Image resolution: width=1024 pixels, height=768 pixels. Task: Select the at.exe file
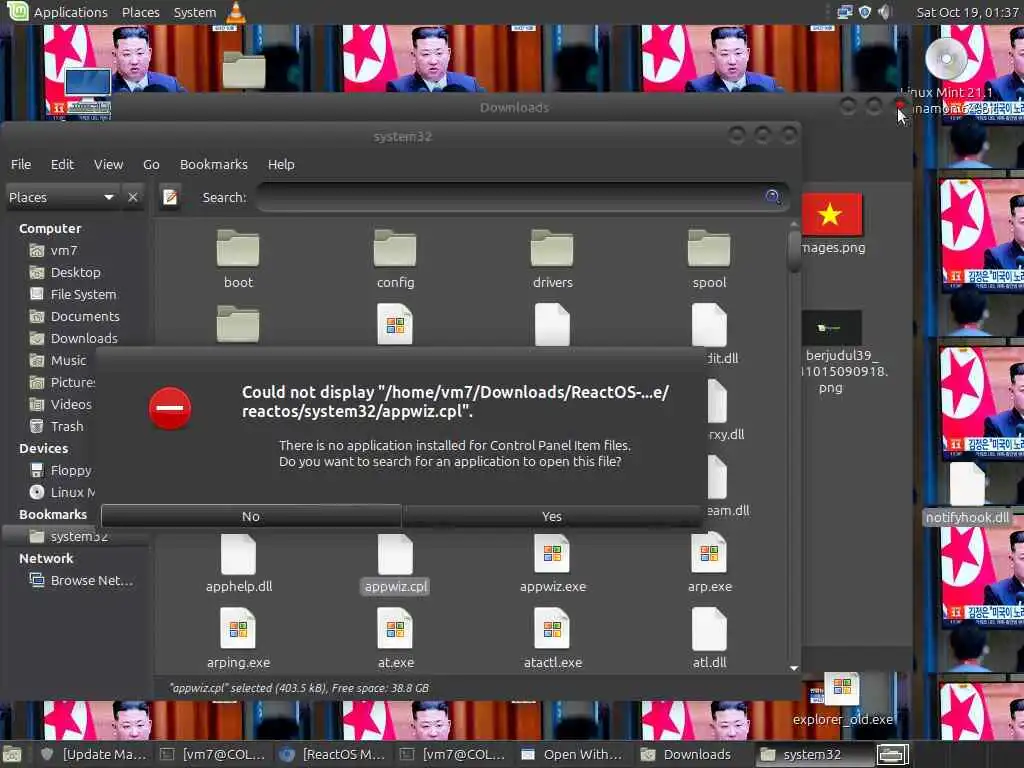pyautogui.click(x=395, y=639)
